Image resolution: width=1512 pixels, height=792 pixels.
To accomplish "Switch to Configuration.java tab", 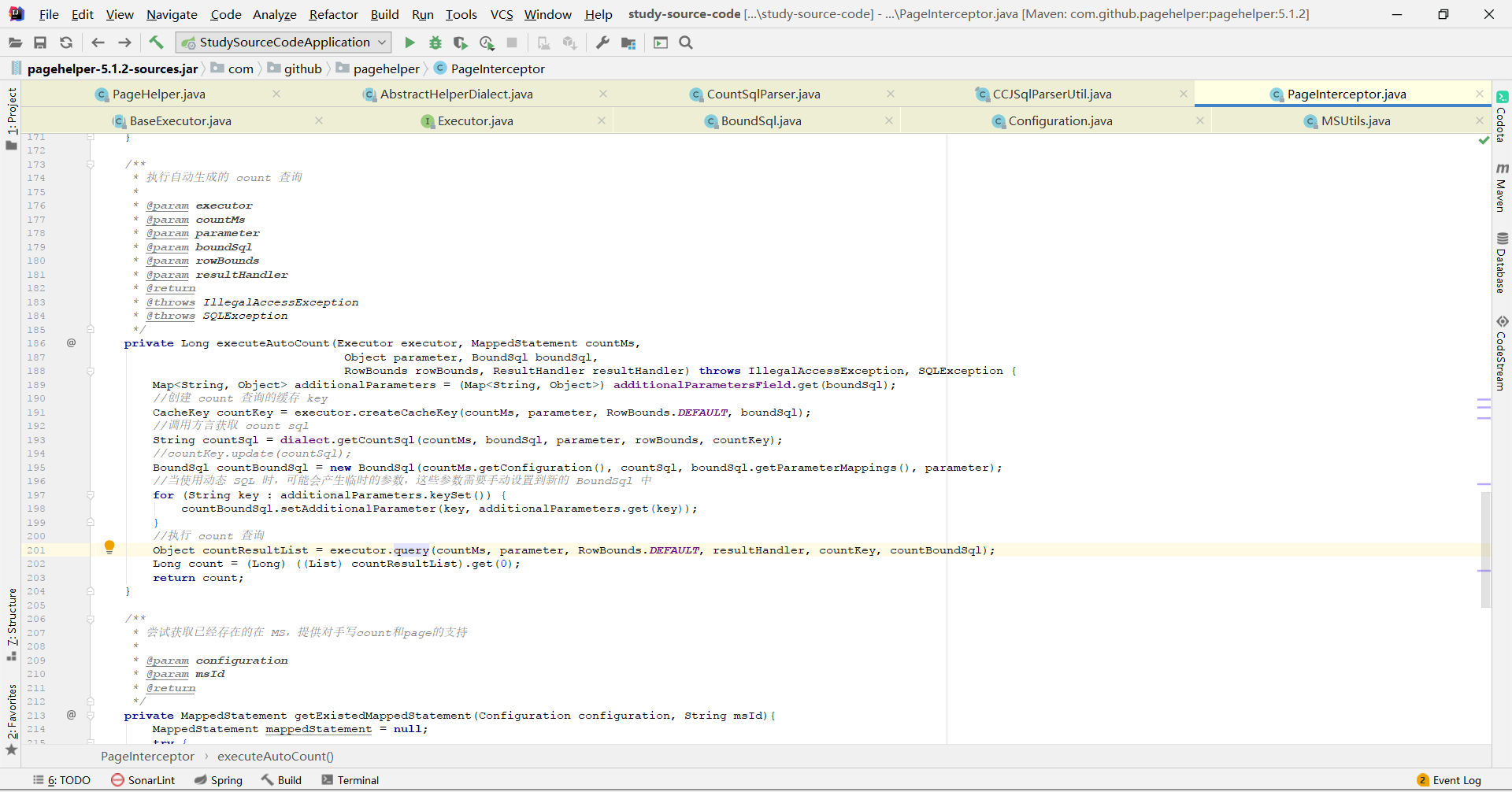I will [1060, 121].
